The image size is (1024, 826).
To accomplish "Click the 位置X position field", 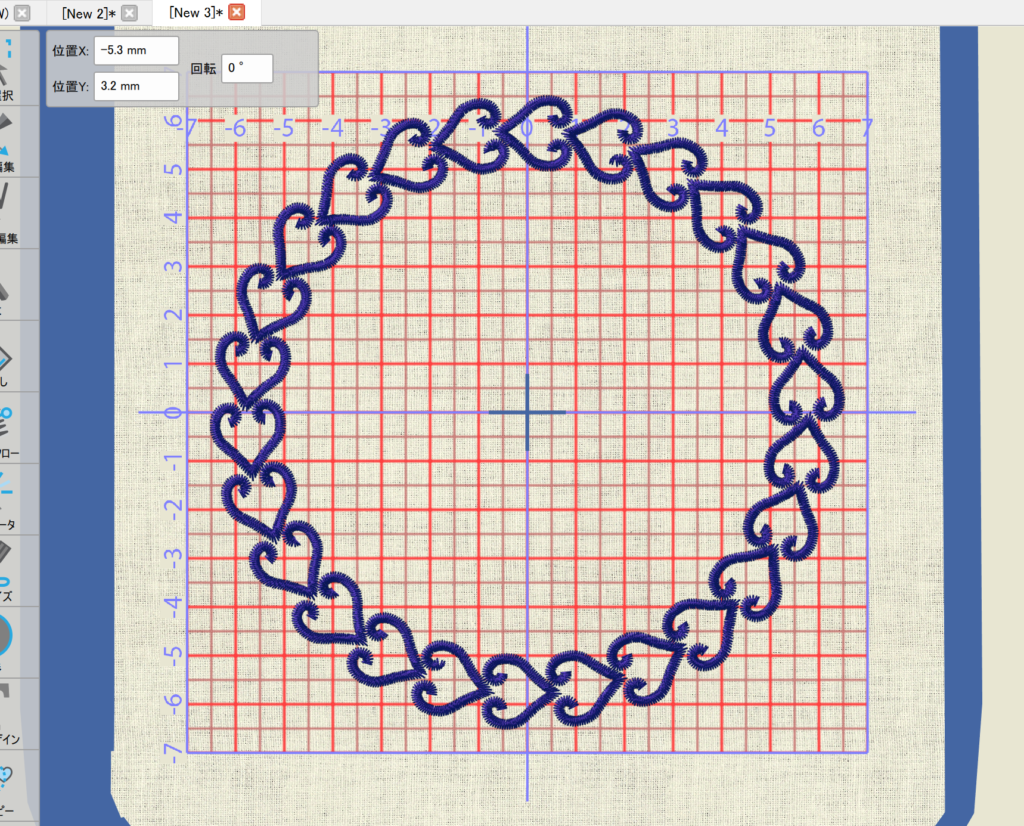I will [x=136, y=50].
